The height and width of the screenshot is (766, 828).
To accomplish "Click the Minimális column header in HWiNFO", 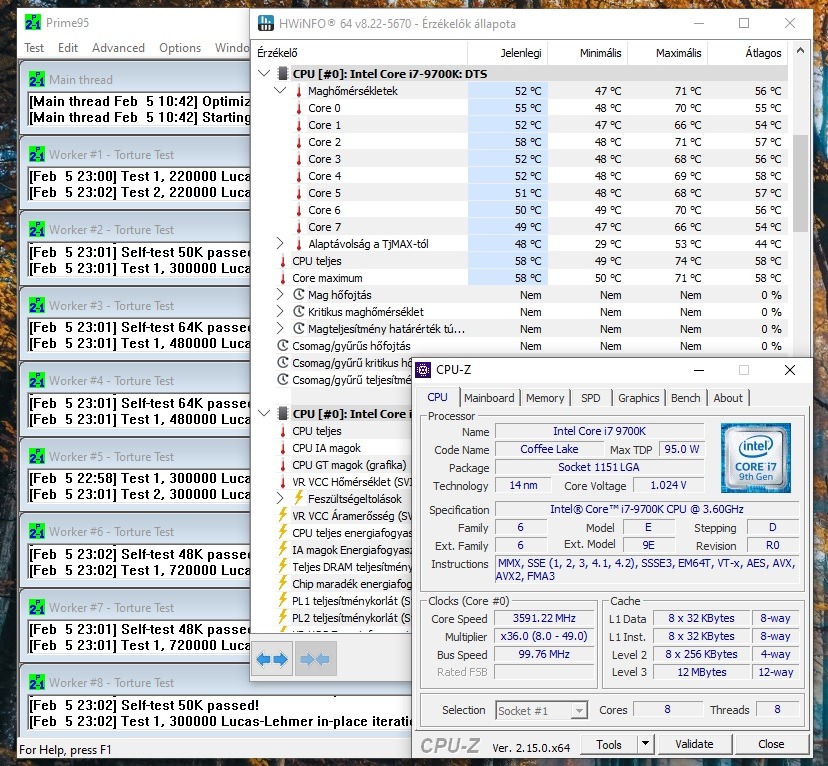I will (588, 53).
